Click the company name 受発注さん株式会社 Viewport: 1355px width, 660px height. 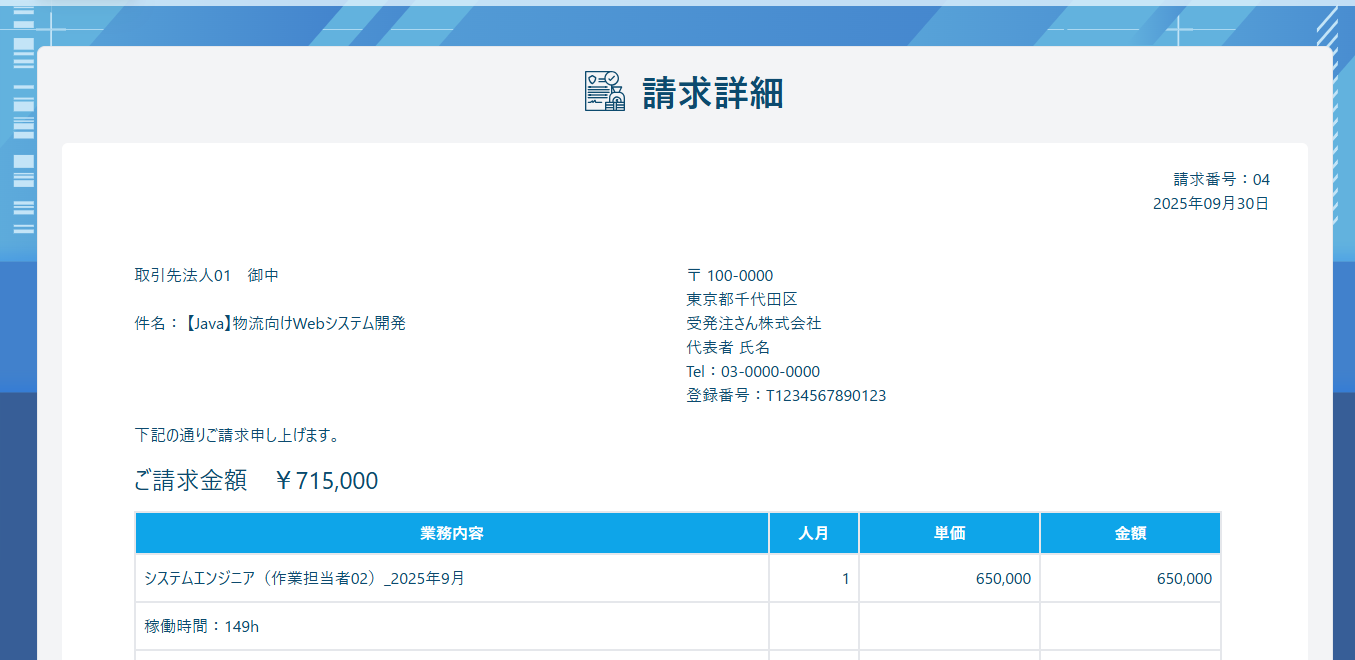tap(754, 323)
